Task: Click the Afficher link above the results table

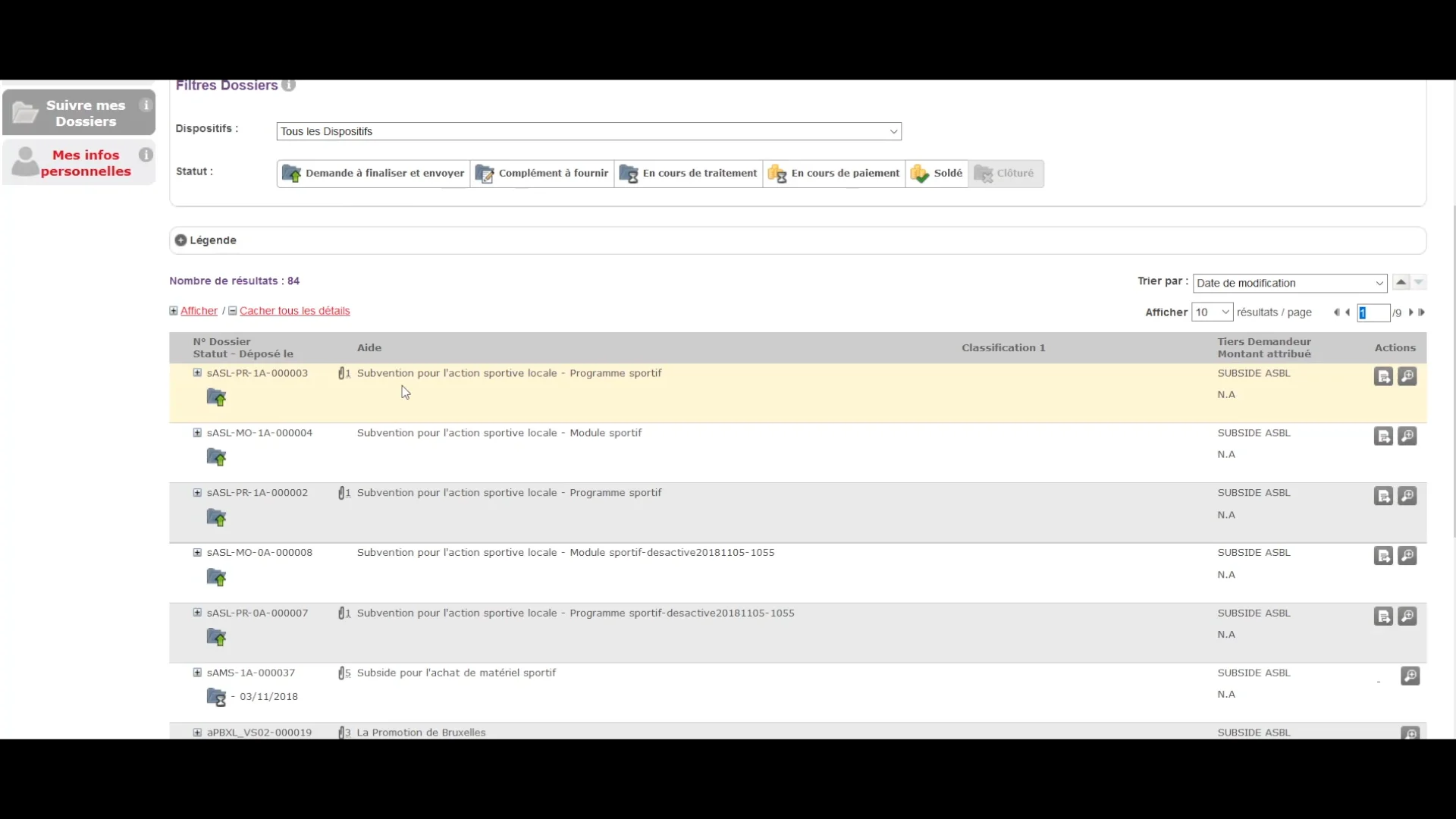Action: [x=199, y=310]
